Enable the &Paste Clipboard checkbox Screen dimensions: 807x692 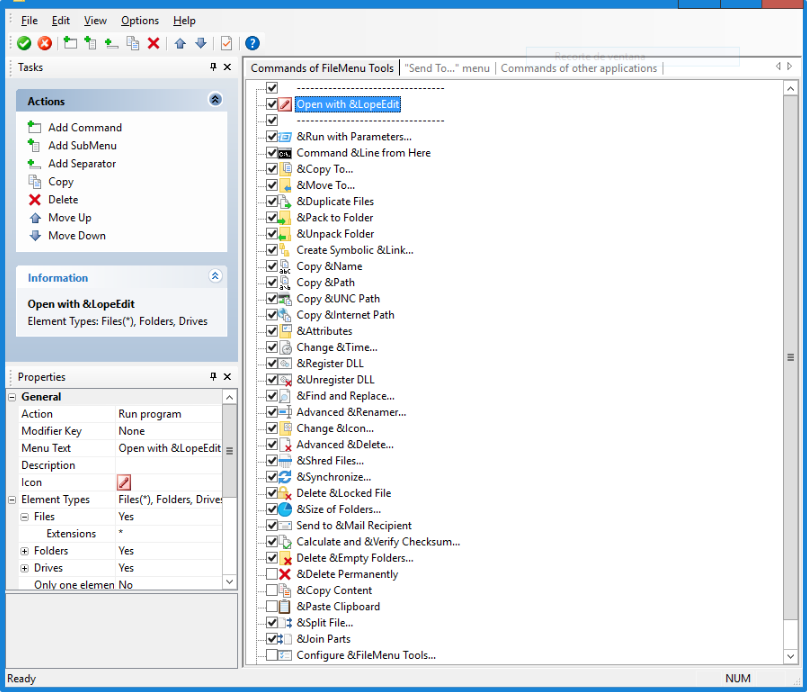click(272, 606)
